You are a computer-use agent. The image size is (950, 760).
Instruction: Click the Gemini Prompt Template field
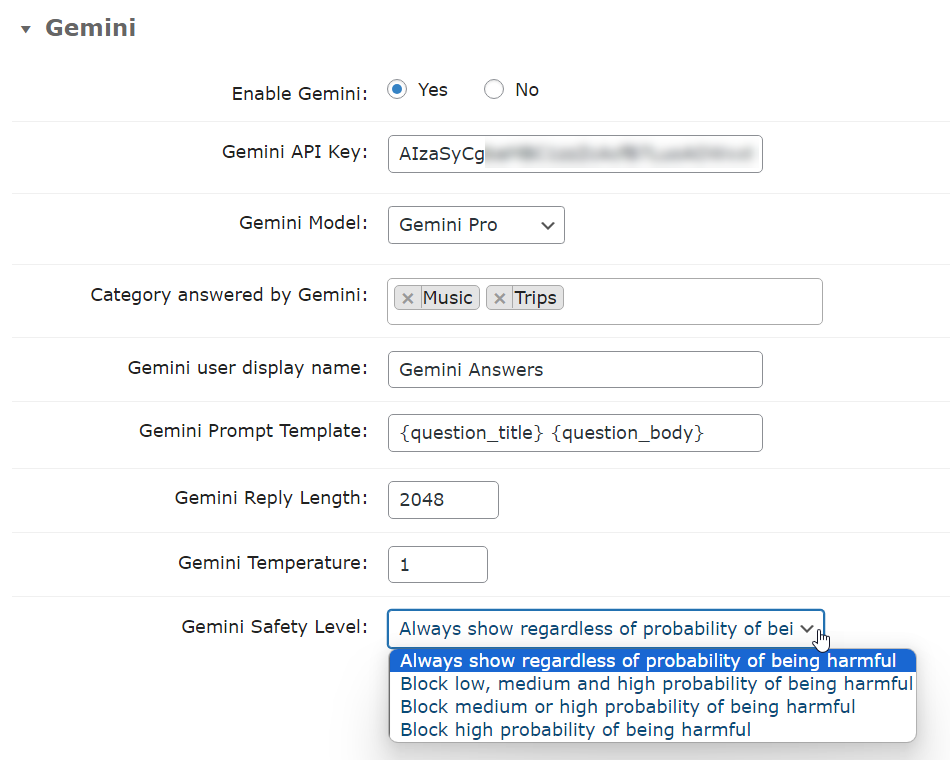tap(575, 433)
